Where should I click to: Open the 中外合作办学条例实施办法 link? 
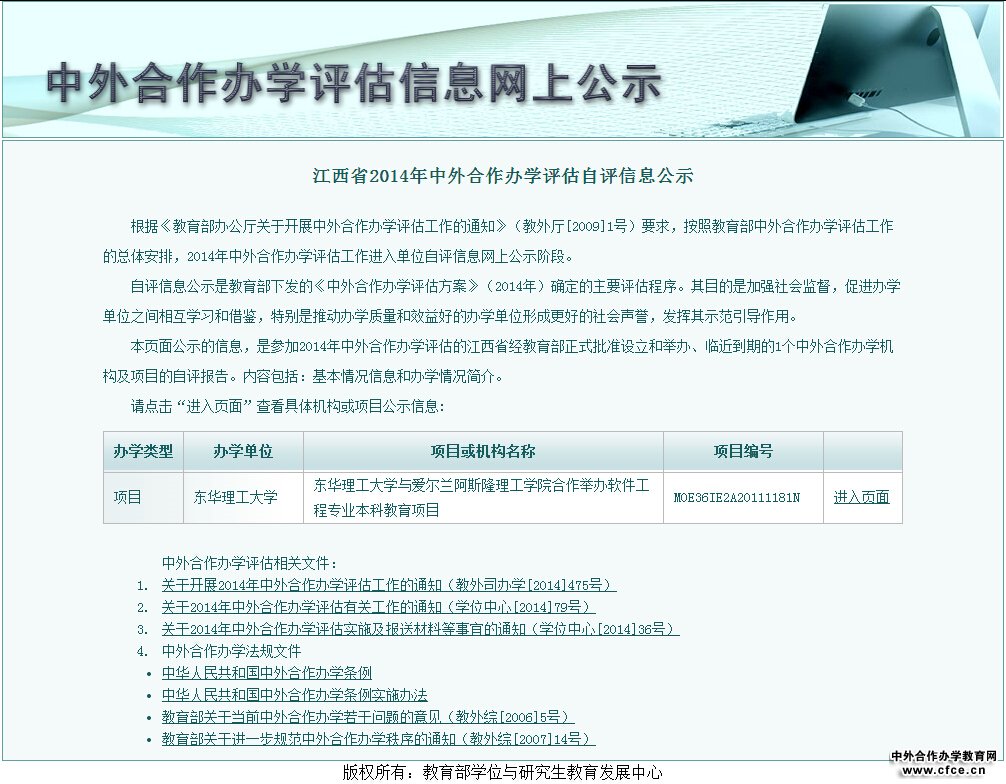(x=294, y=695)
